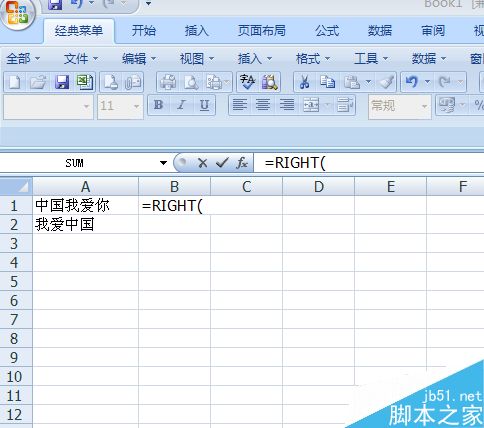
Task: Select the format painter brush
Action: pos(386,82)
